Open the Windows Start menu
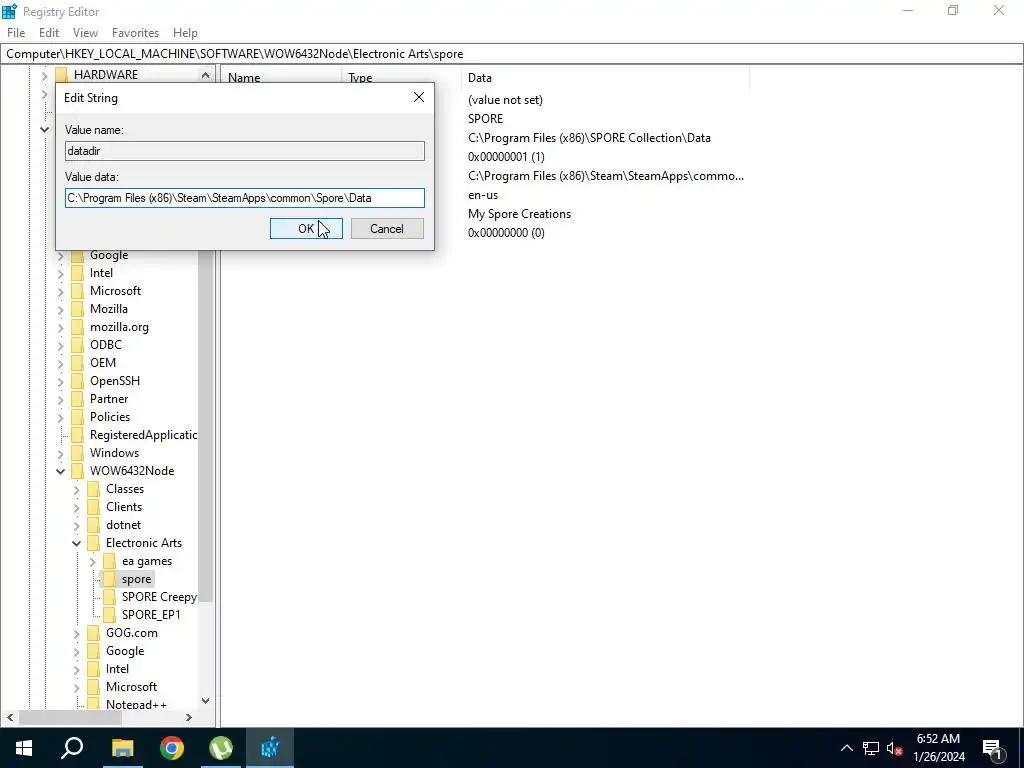The width and height of the screenshot is (1024, 768). pos(24,748)
